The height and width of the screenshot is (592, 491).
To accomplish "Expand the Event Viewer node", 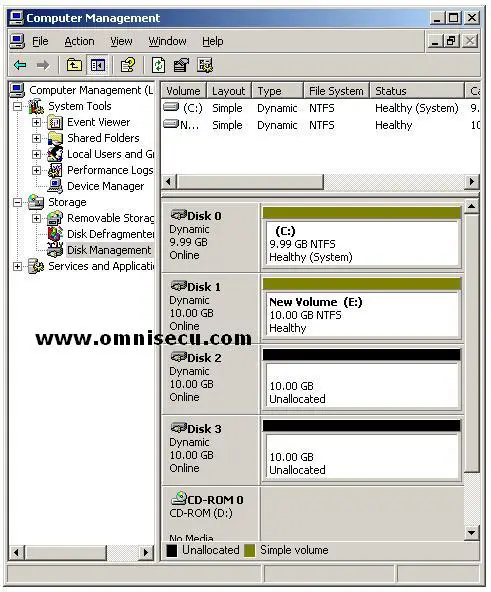I will click(x=36, y=122).
